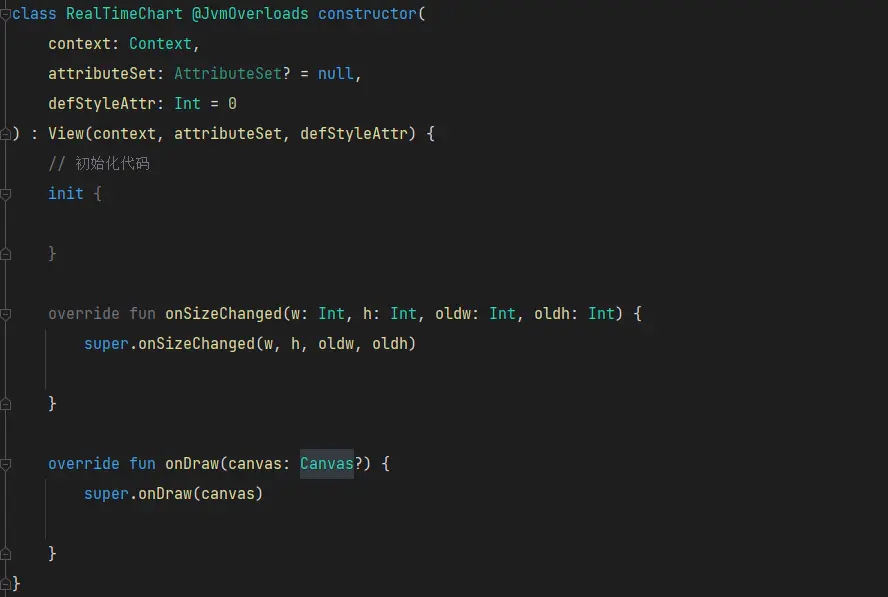888x597 pixels.
Task: Click fold end marker closing onDraw
Action: [6, 555]
